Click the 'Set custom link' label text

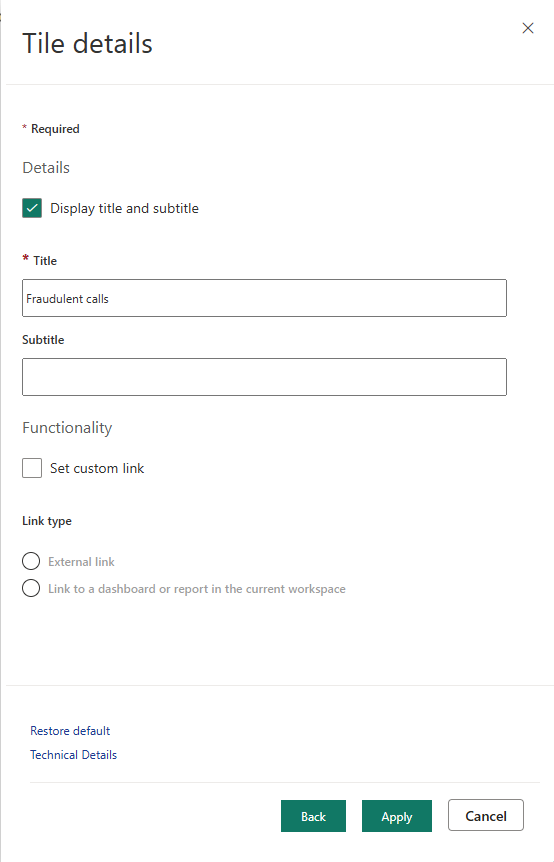[x=97, y=468]
